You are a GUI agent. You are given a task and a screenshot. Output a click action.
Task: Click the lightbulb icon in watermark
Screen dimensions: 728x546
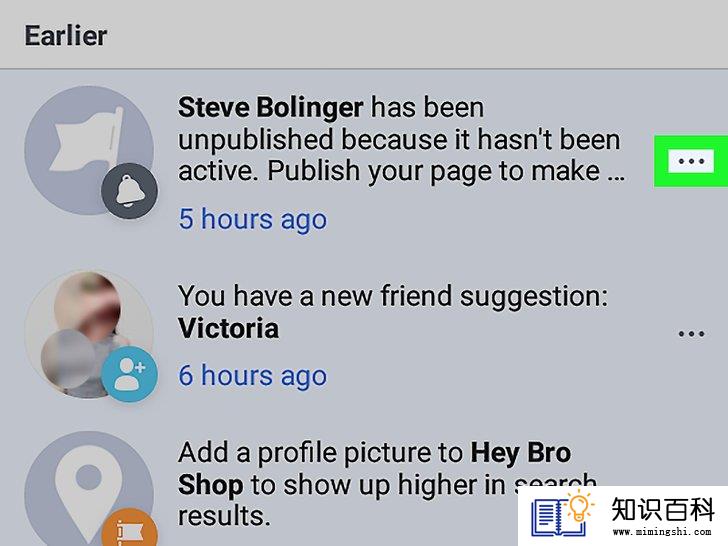[x=579, y=507]
